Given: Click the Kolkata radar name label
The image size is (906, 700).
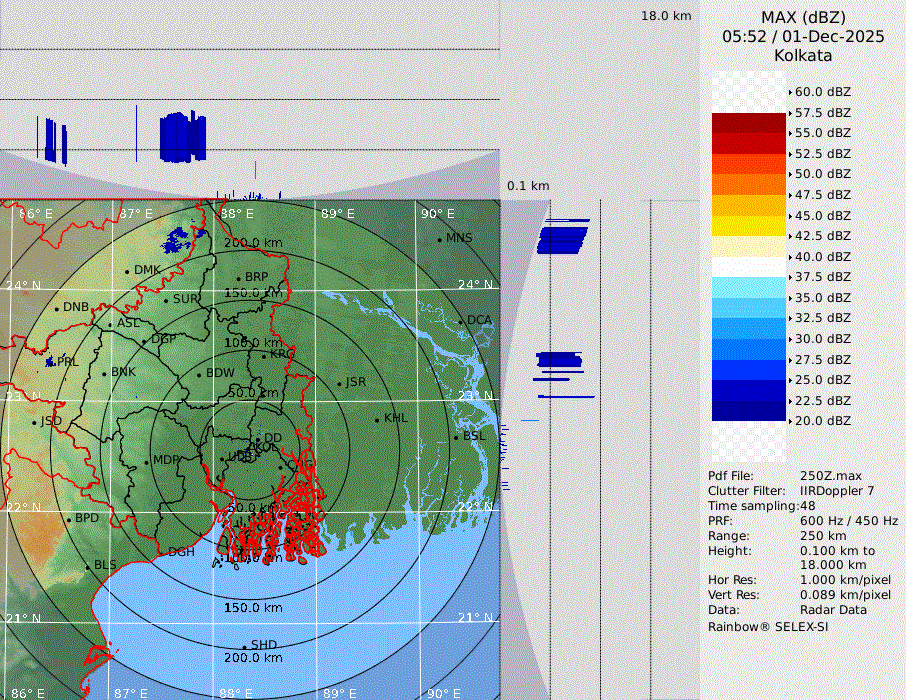Looking at the screenshot, I should point(802,55).
